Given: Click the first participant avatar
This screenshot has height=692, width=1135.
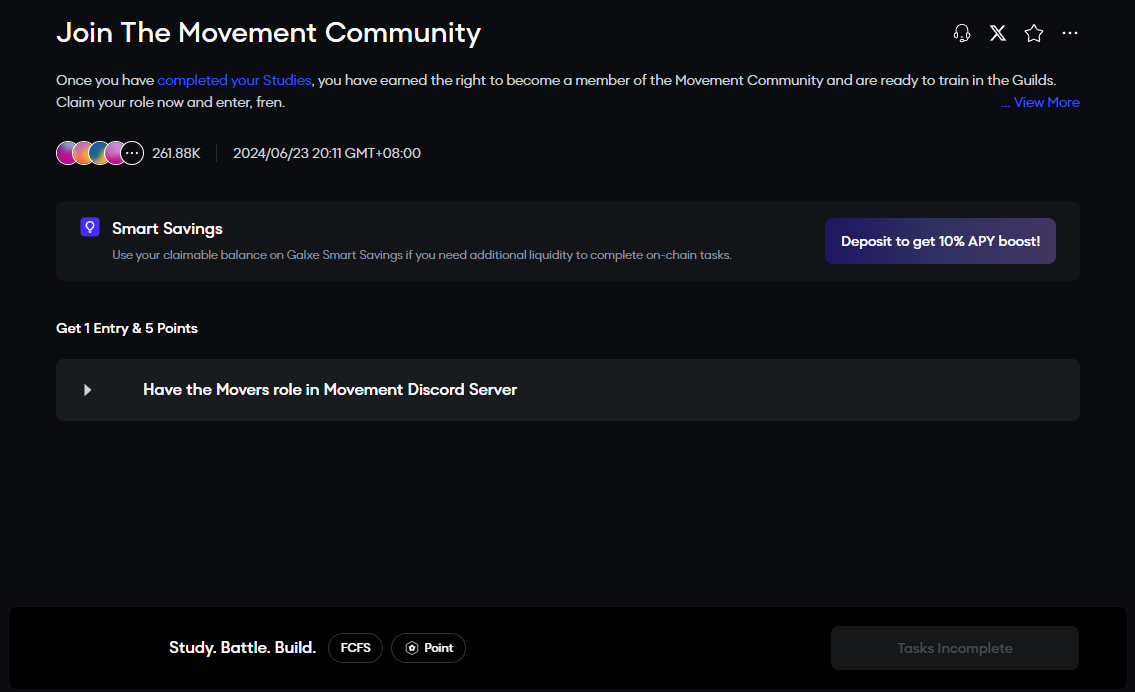Looking at the screenshot, I should 67,153.
